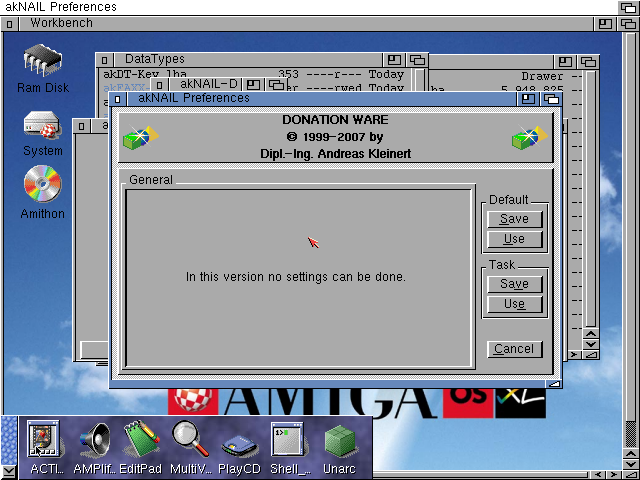This screenshot has width=640, height=480.
Task: Click depth gadget of akNAIL Preferences window
Action: coord(551,99)
